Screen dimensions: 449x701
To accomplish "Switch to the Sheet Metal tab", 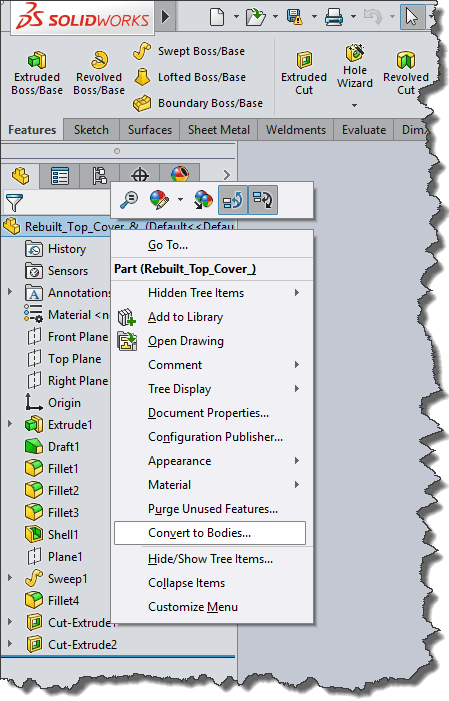I will pos(219,130).
